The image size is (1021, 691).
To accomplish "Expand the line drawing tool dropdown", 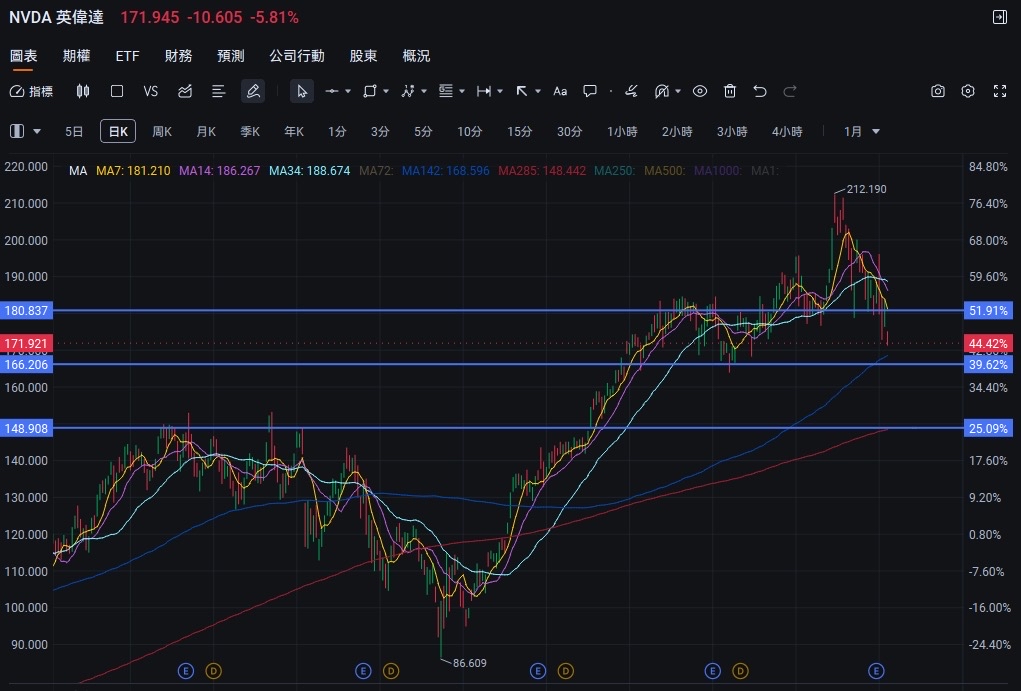I will point(348,91).
